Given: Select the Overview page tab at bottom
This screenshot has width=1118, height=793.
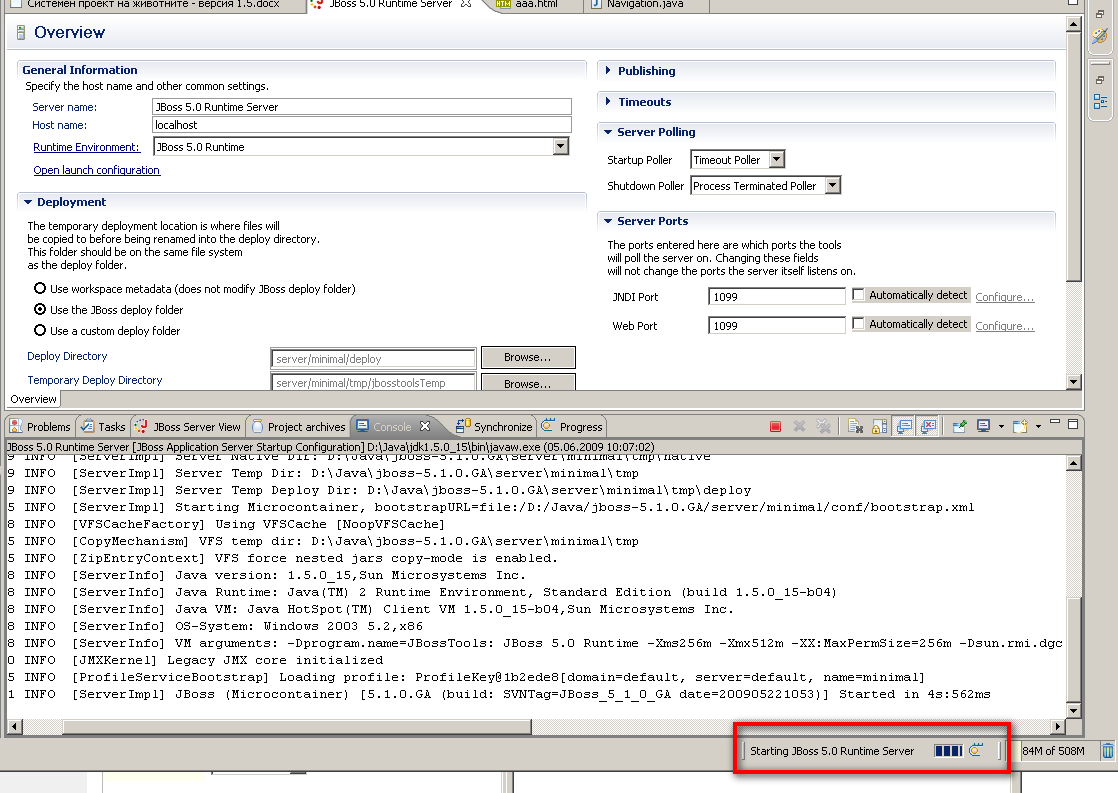Looking at the screenshot, I should coord(34,399).
